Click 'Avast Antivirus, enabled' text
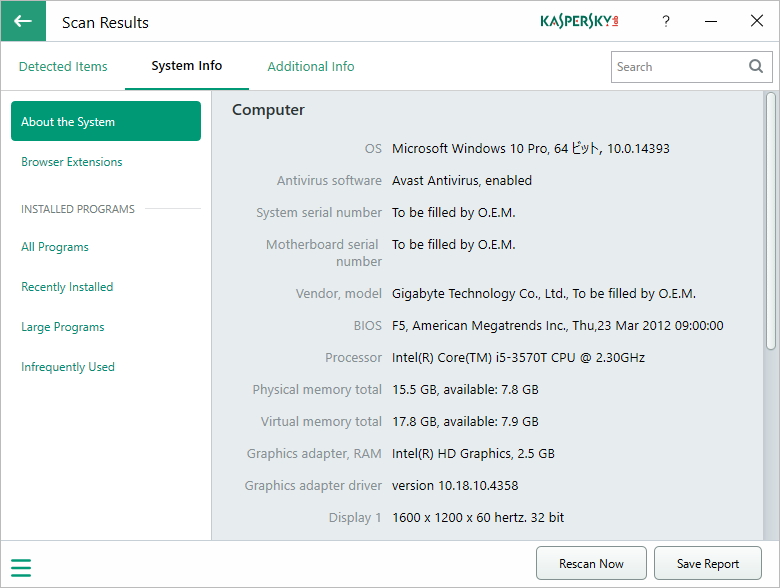This screenshot has height=588, width=780. [x=462, y=180]
